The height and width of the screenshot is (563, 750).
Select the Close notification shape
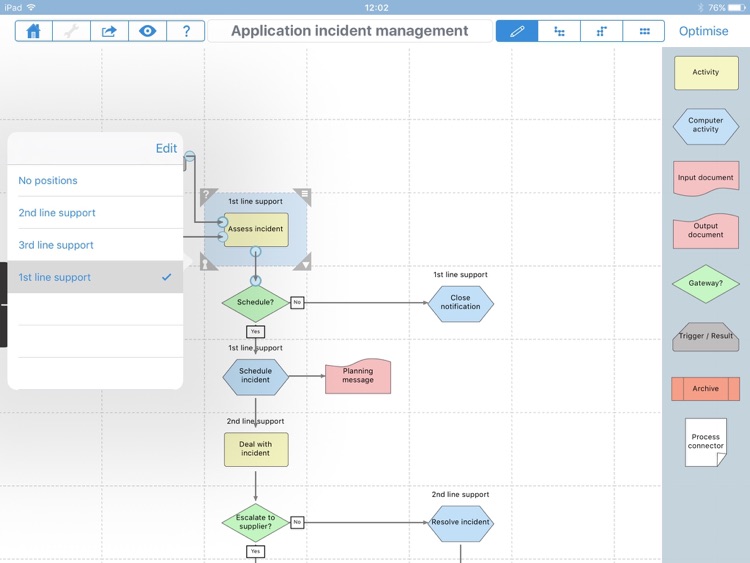[x=460, y=303]
